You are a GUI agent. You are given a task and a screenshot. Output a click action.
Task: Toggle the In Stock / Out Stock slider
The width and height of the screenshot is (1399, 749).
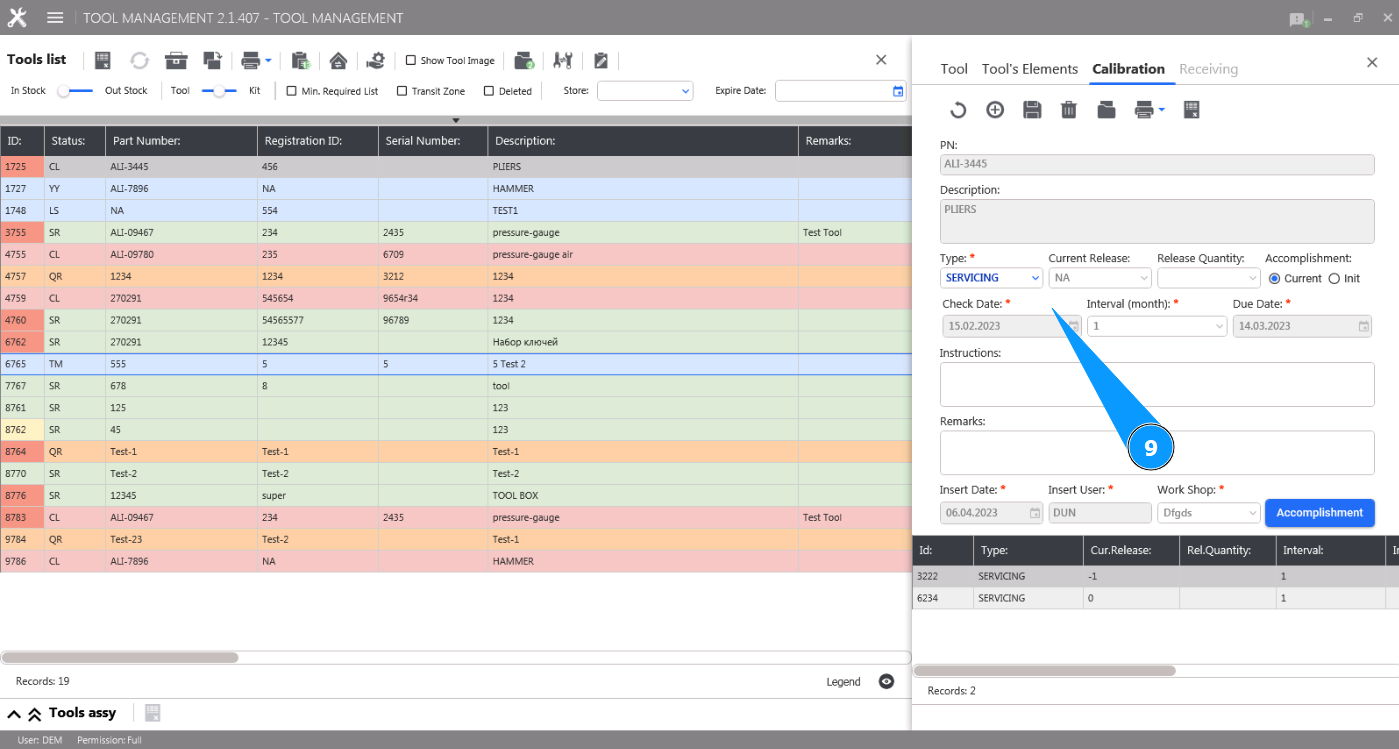coord(75,91)
